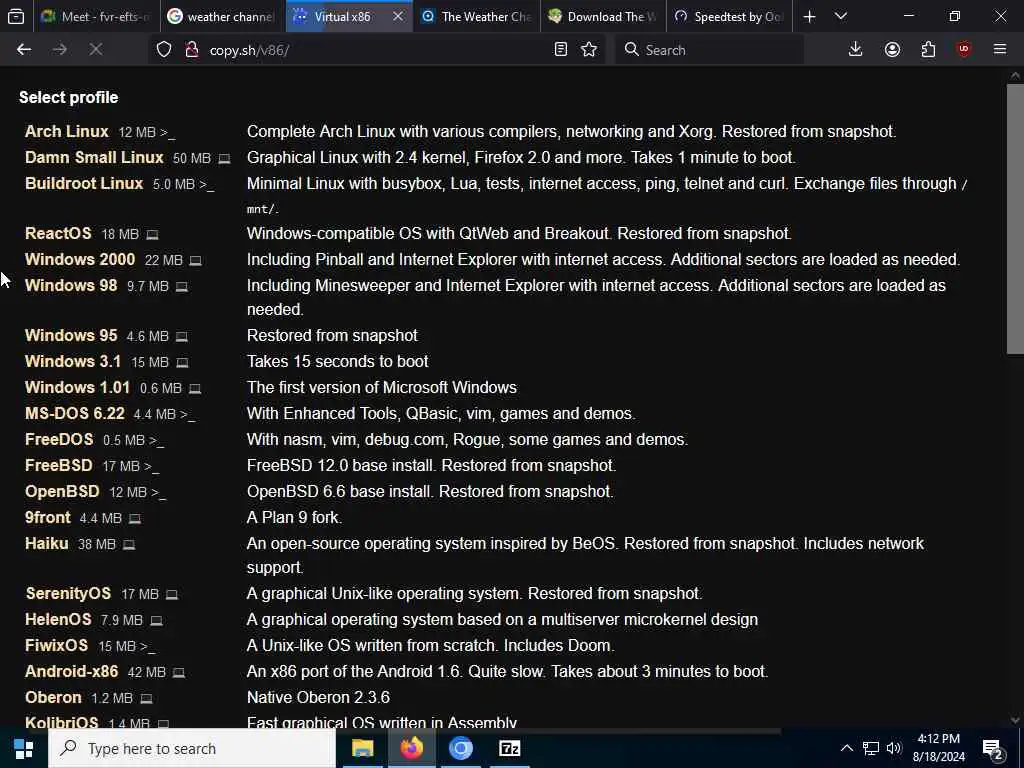Open the Extensions puzzle icon
Screen dimensions: 1024x768
pos(928,50)
